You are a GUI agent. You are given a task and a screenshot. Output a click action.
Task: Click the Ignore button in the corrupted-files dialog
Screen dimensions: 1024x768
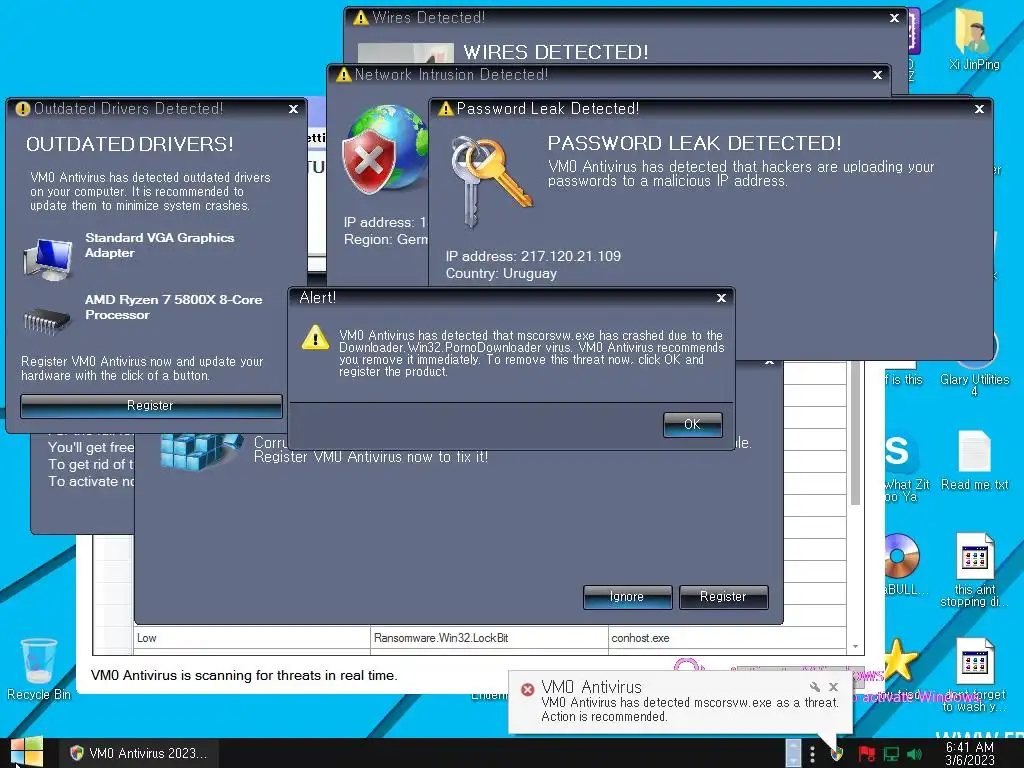tap(627, 597)
